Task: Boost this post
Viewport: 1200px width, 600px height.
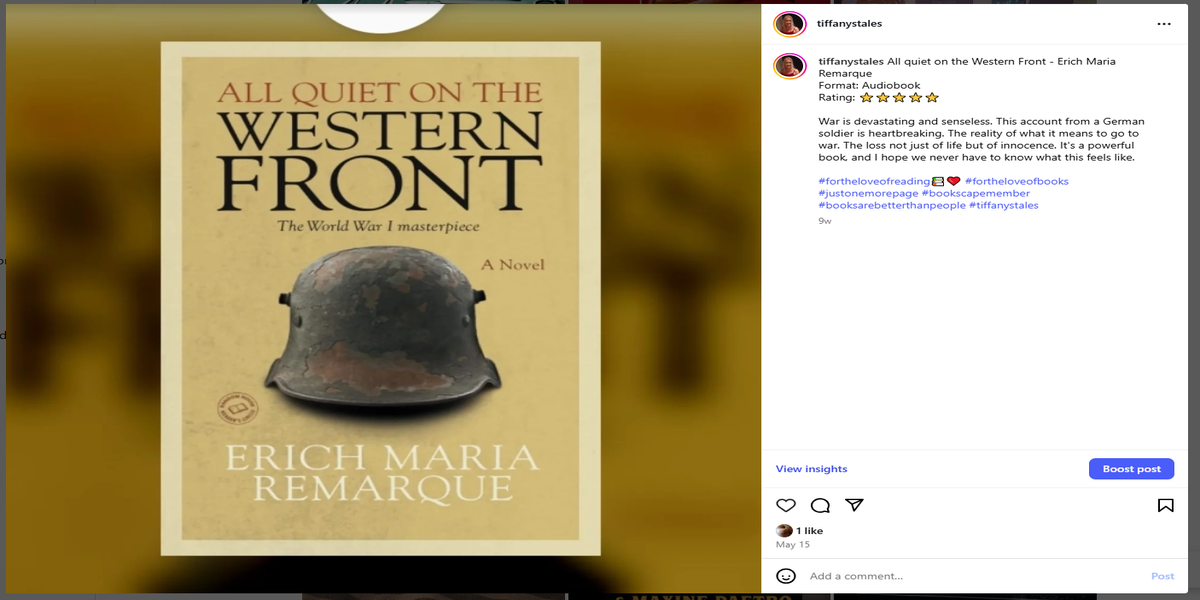Action: tap(1131, 469)
